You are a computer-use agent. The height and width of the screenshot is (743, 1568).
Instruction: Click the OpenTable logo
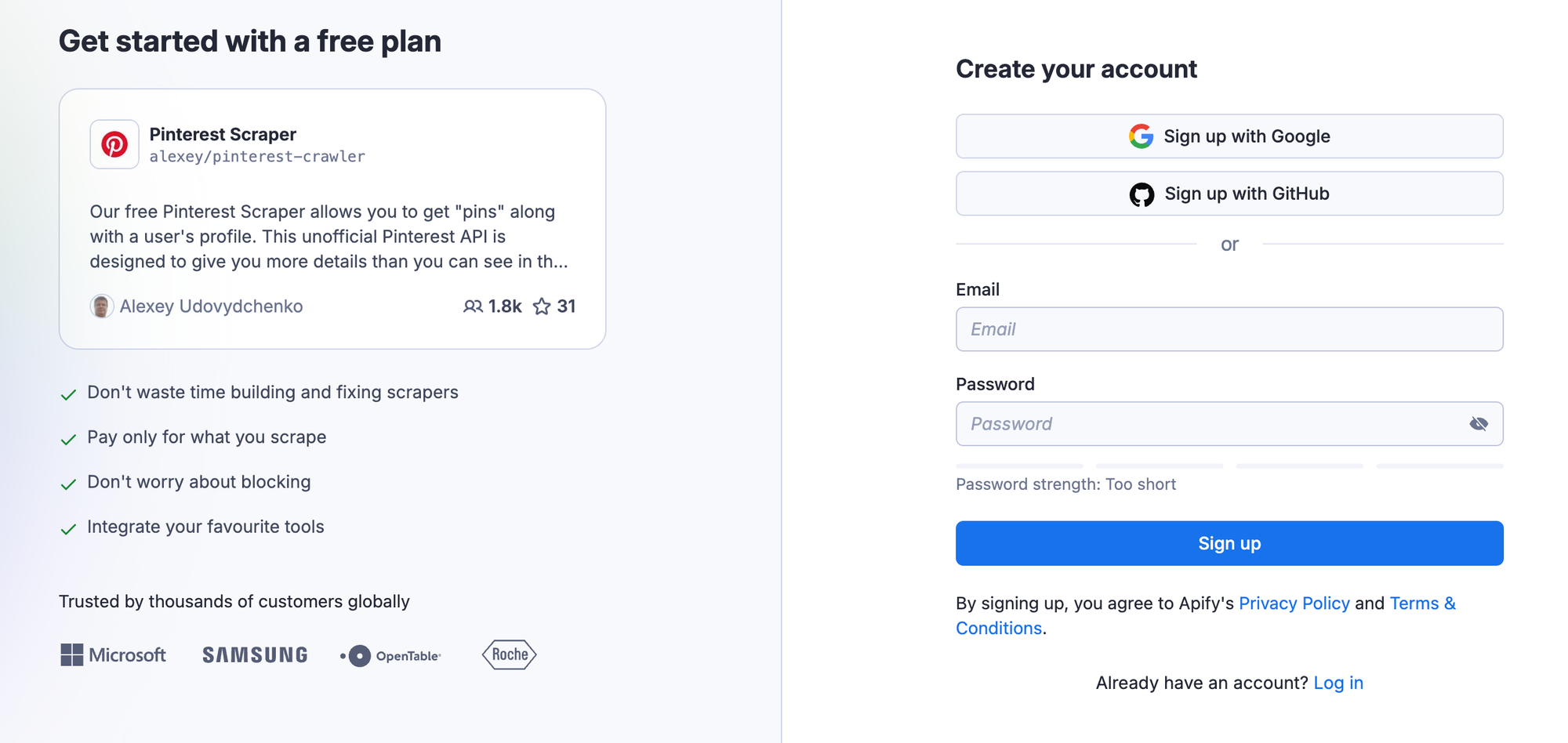pyautogui.click(x=391, y=654)
